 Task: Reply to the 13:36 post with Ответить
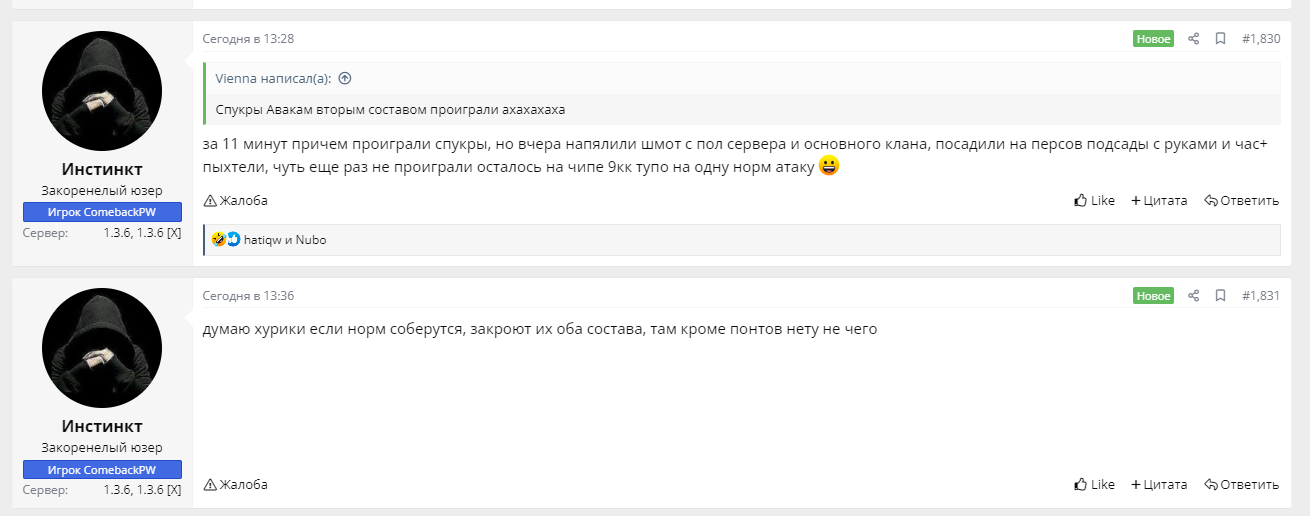click(x=1241, y=484)
